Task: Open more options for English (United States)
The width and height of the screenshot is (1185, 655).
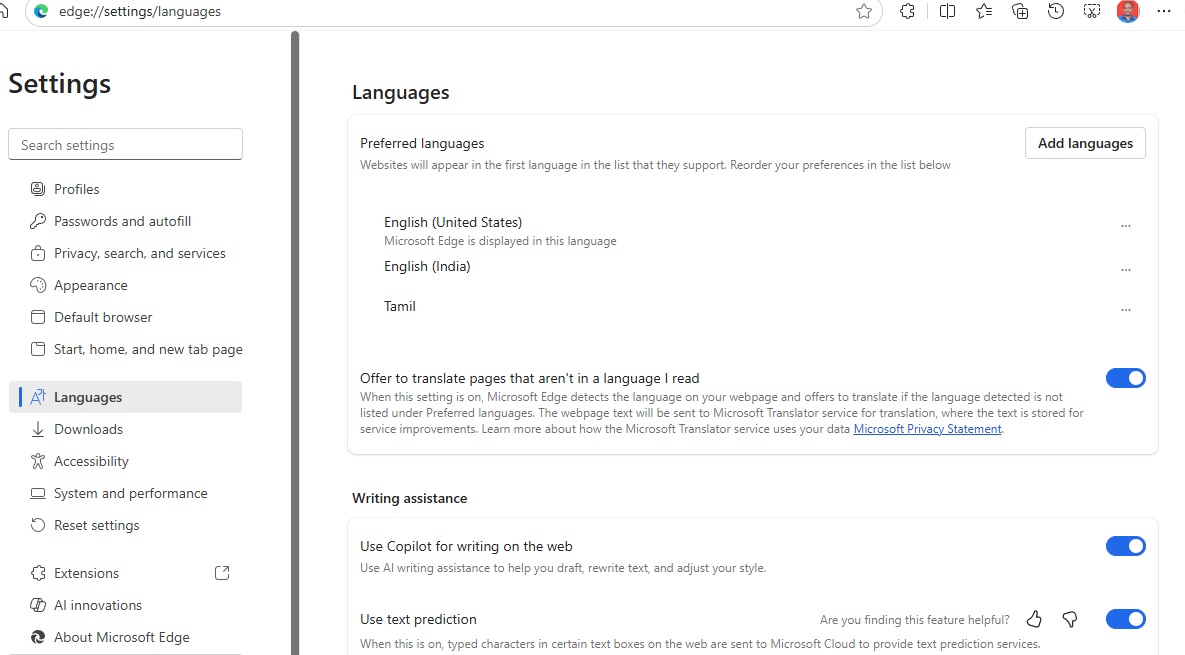Action: point(1126,226)
